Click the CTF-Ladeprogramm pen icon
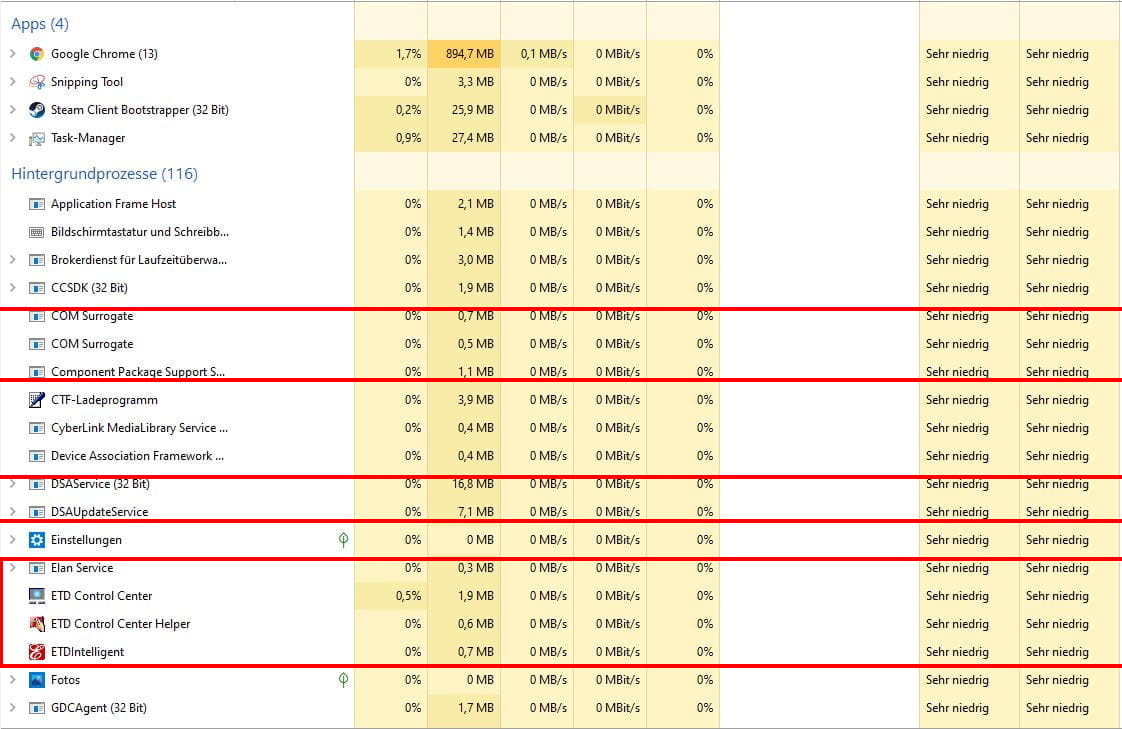The height and width of the screenshot is (729, 1122). pos(37,400)
